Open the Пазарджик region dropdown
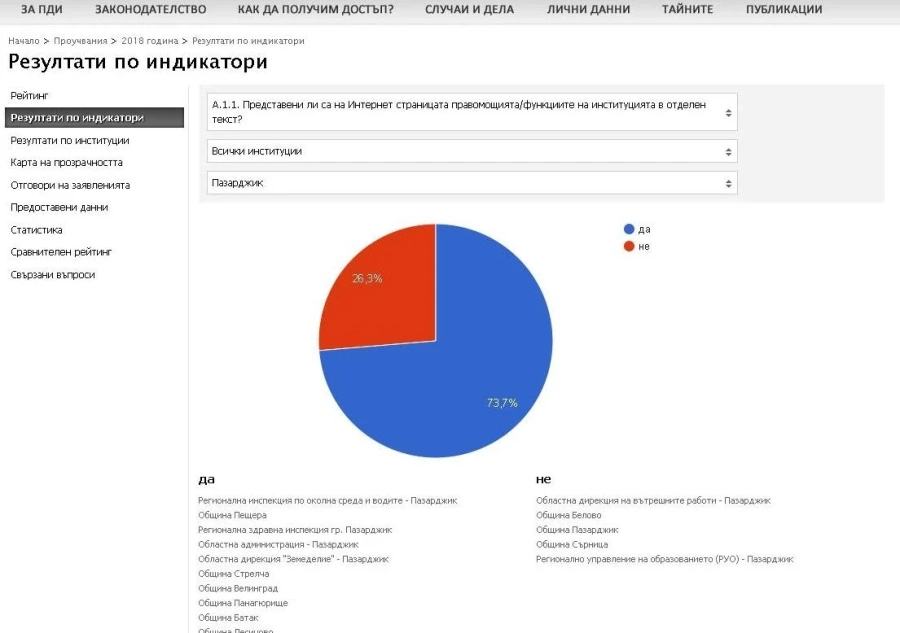This screenshot has width=900, height=633. click(x=472, y=184)
